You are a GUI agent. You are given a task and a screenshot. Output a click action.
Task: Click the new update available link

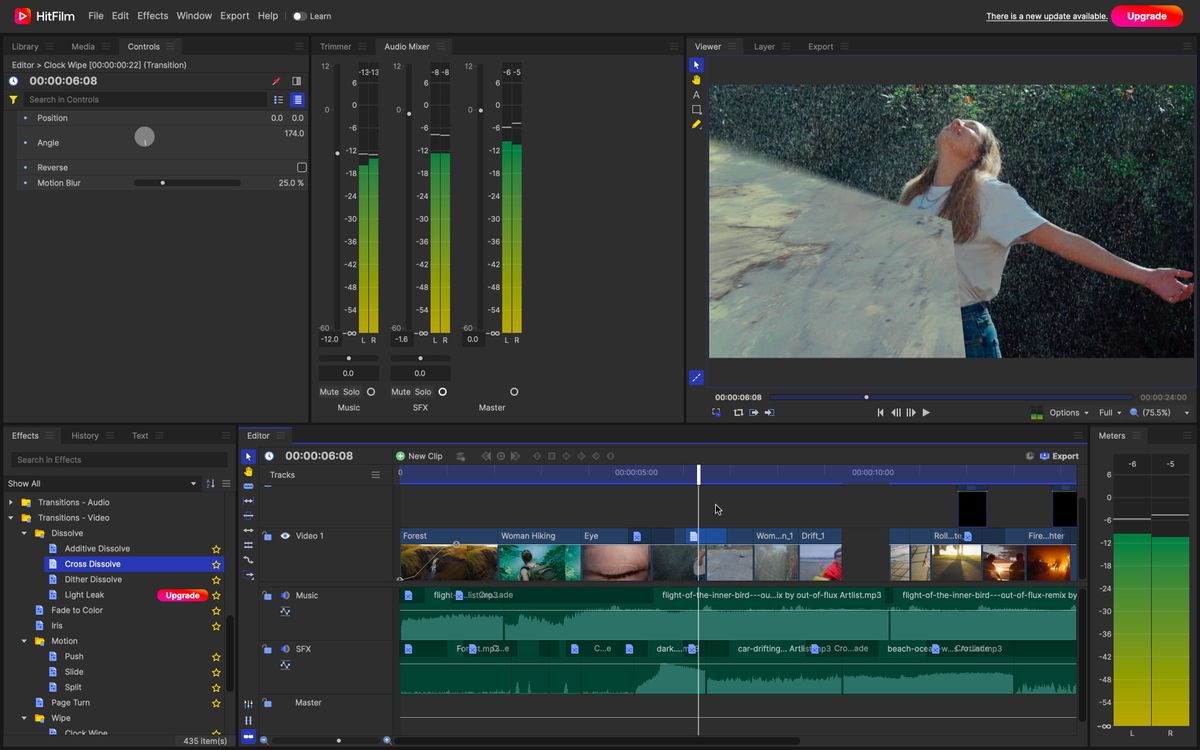click(1045, 16)
